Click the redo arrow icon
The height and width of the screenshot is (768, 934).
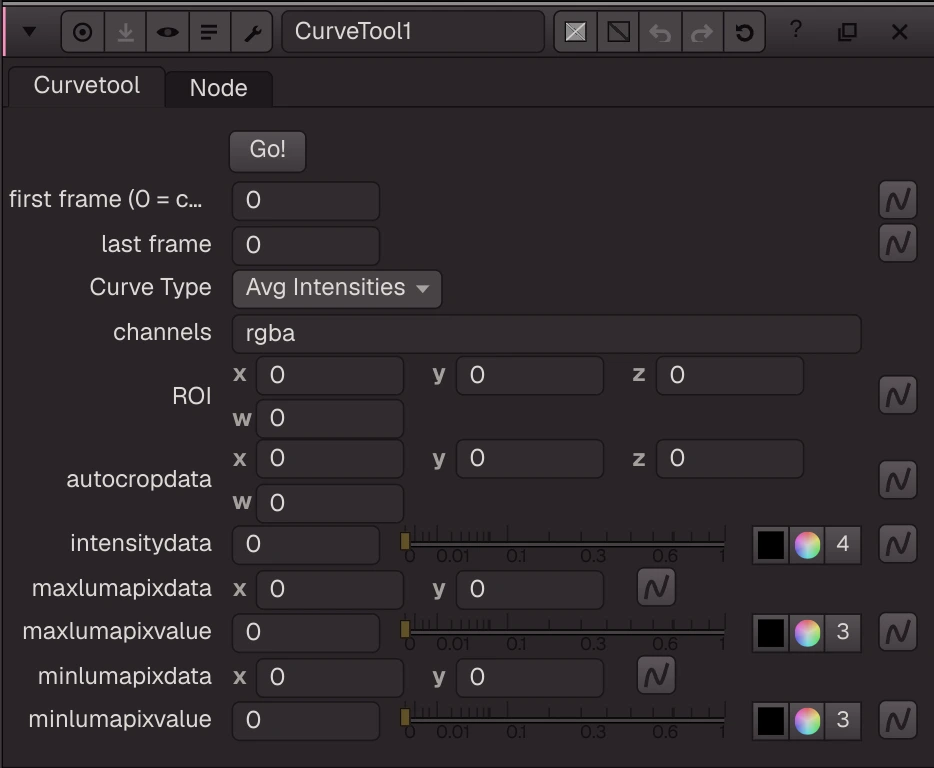tap(702, 32)
